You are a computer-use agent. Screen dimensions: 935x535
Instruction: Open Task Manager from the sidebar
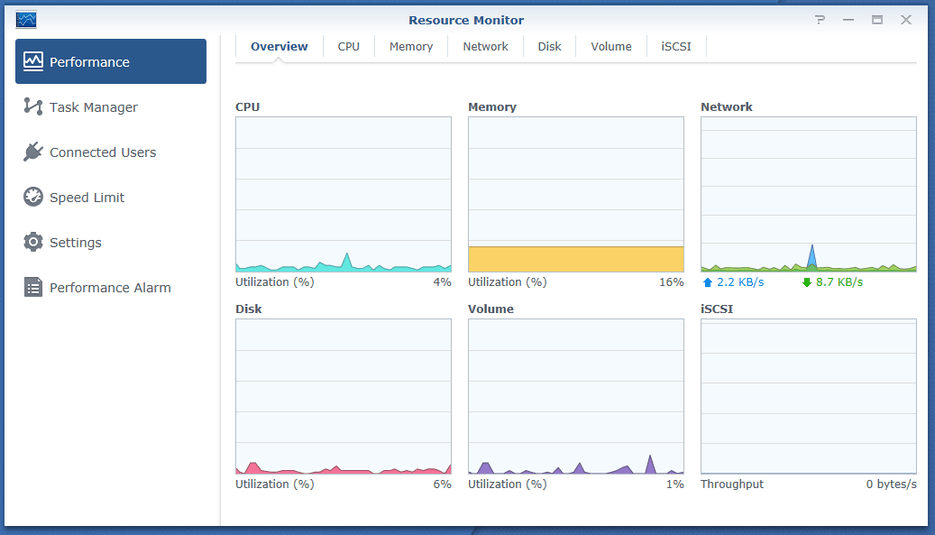point(93,107)
